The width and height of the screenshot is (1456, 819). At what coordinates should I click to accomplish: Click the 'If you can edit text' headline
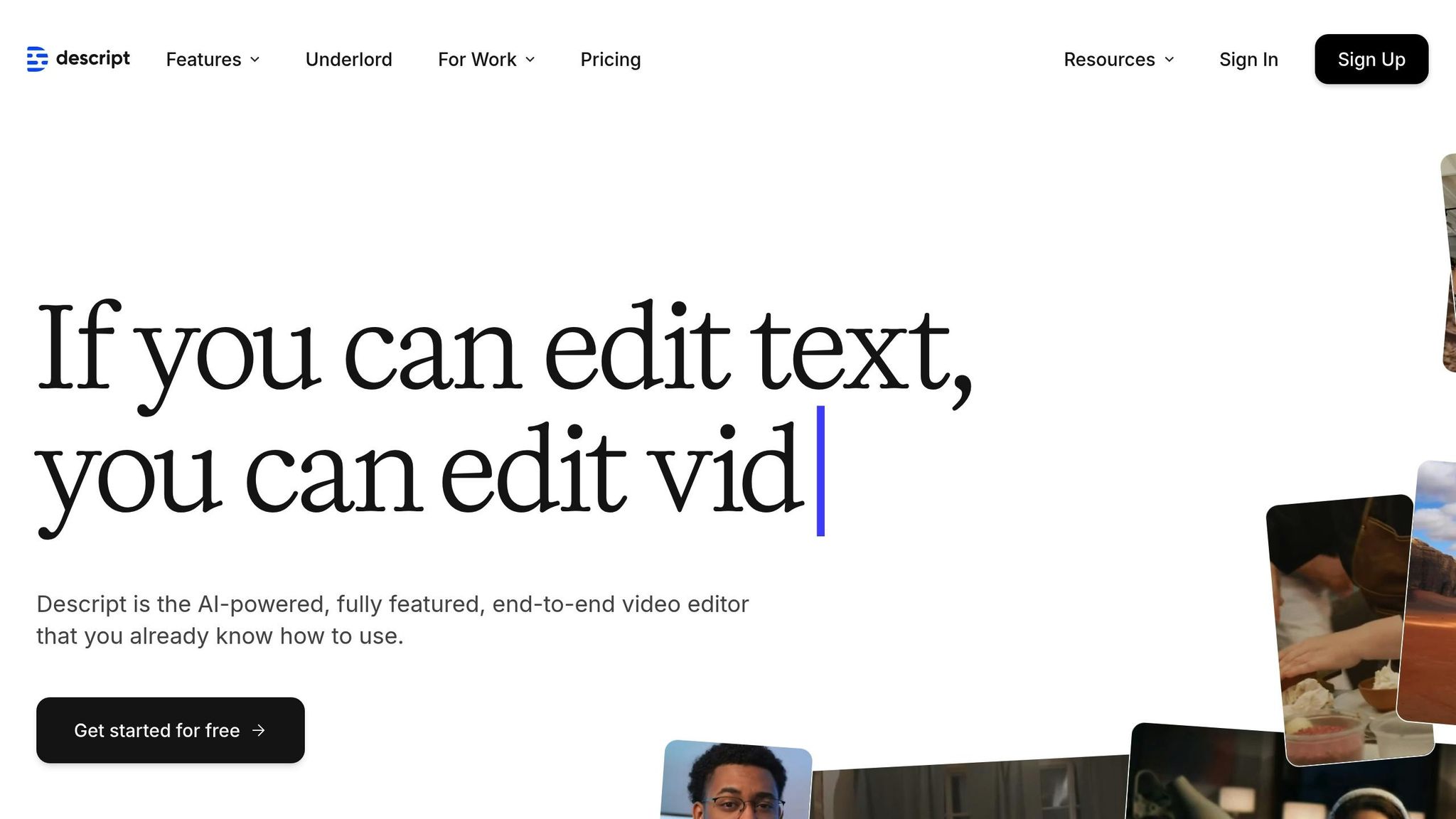pyautogui.click(x=503, y=348)
